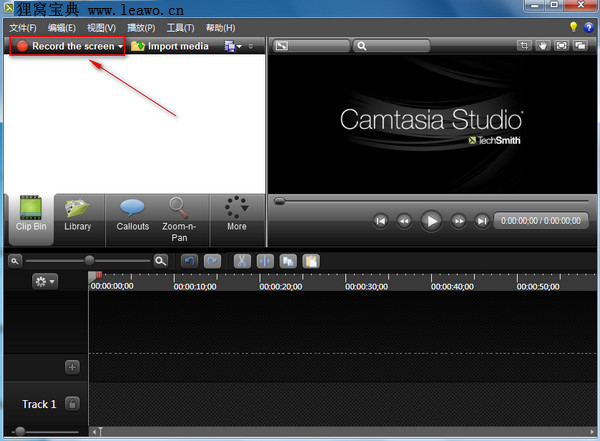Image resolution: width=600 pixels, height=441 pixels.
Task: Click the timeline scrollbar left arrow
Action: (x=94, y=432)
